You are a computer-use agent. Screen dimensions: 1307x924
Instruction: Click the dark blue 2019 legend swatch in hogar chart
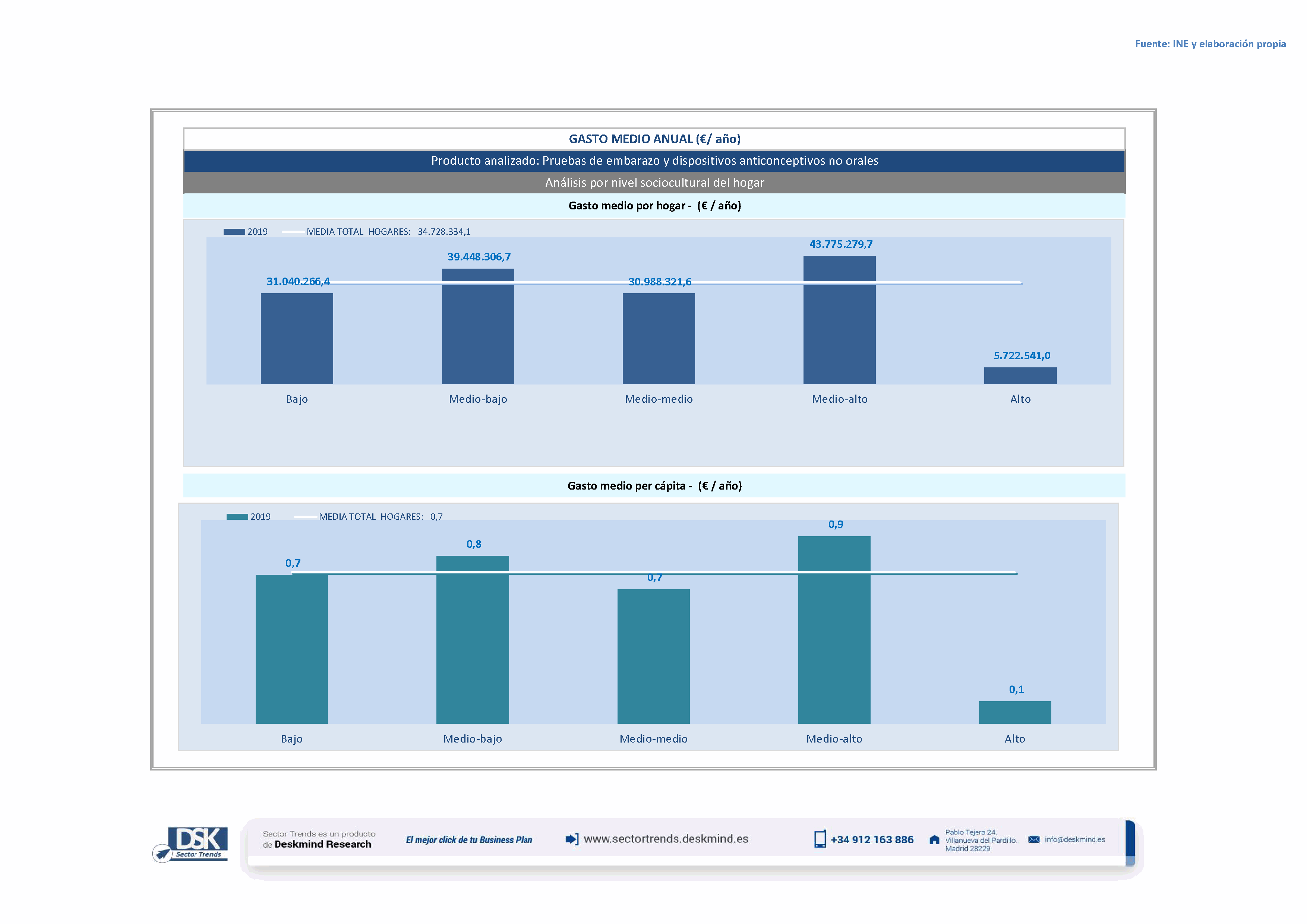click(234, 232)
